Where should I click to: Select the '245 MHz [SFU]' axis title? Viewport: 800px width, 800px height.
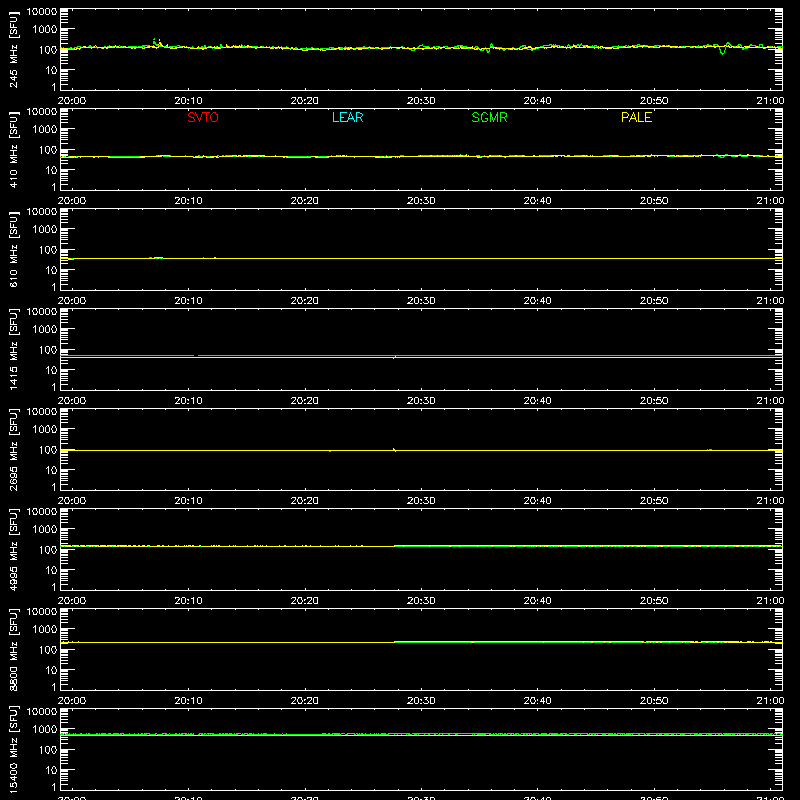[14, 49]
